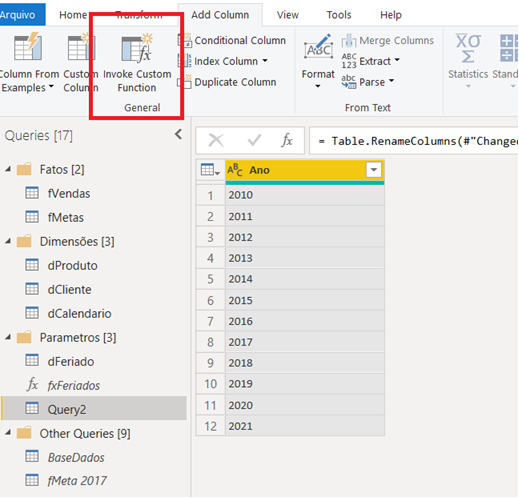The width and height of the screenshot is (519, 498).
Task: Cancel formula edit with X icon
Action: pyautogui.click(x=216, y=140)
